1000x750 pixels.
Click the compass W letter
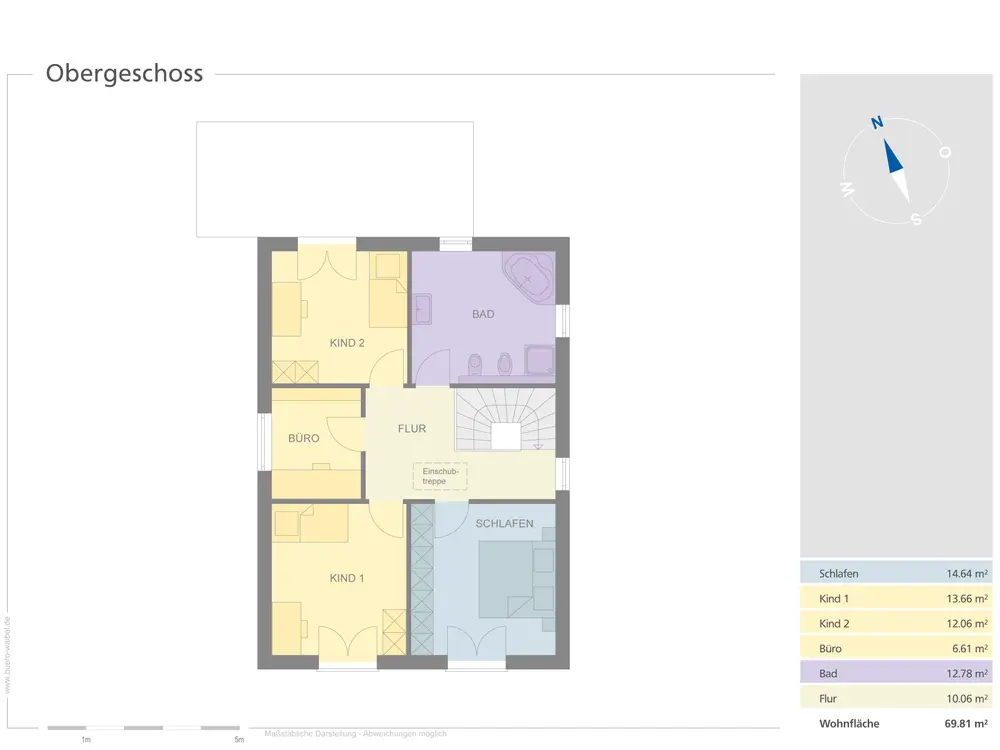click(847, 189)
